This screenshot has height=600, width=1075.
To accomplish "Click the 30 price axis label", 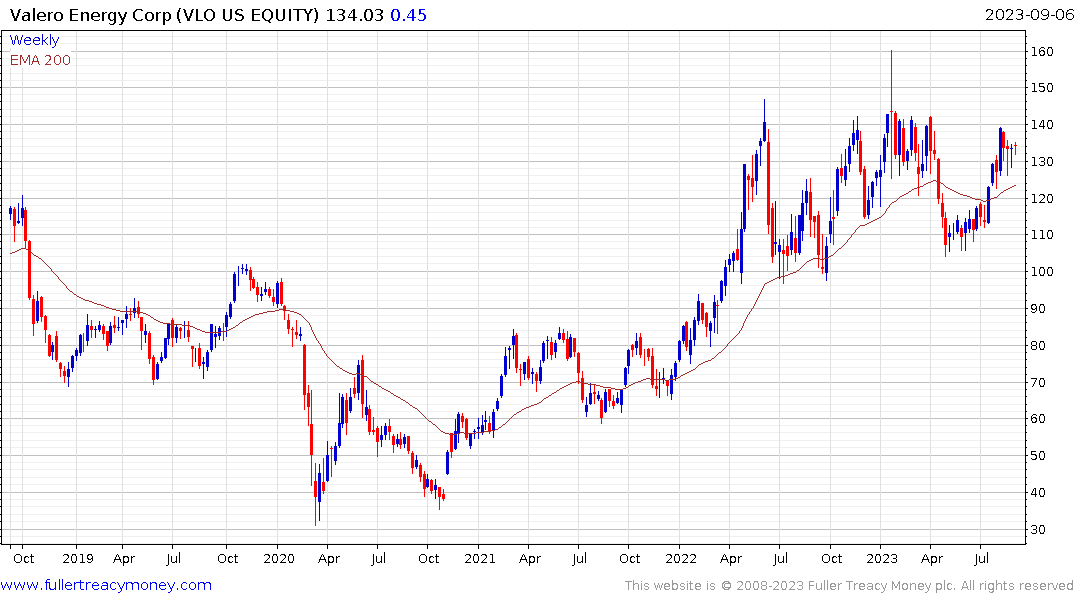I will point(1038,530).
